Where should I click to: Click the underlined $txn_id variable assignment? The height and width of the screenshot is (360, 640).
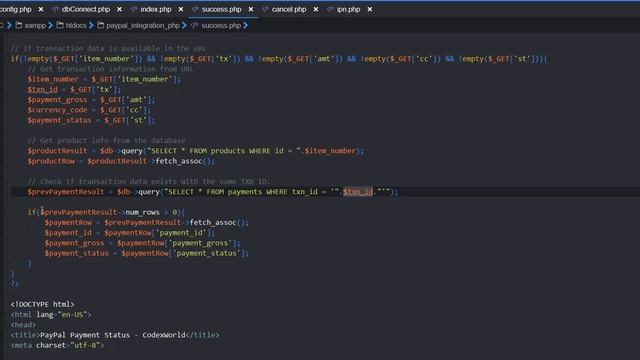click(x=42, y=89)
